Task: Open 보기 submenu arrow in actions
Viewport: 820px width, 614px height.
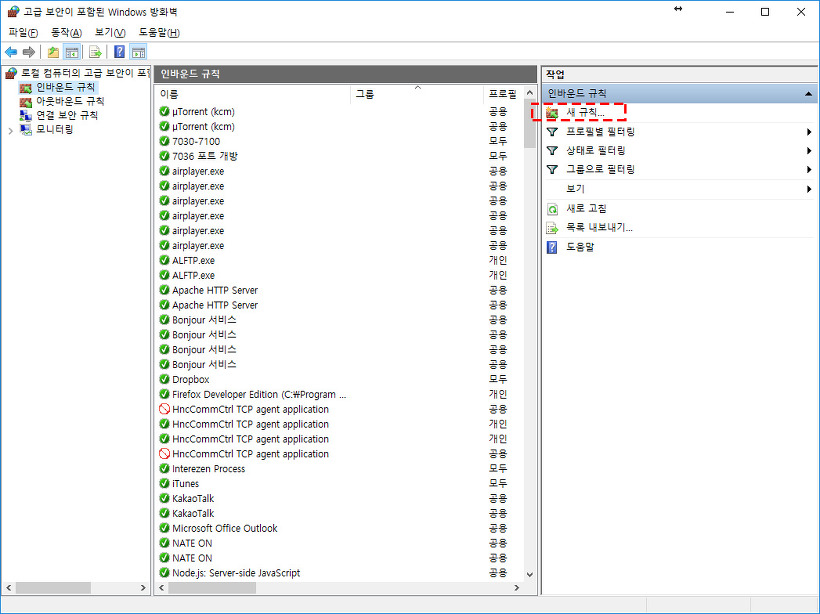Action: pyautogui.click(x=809, y=189)
